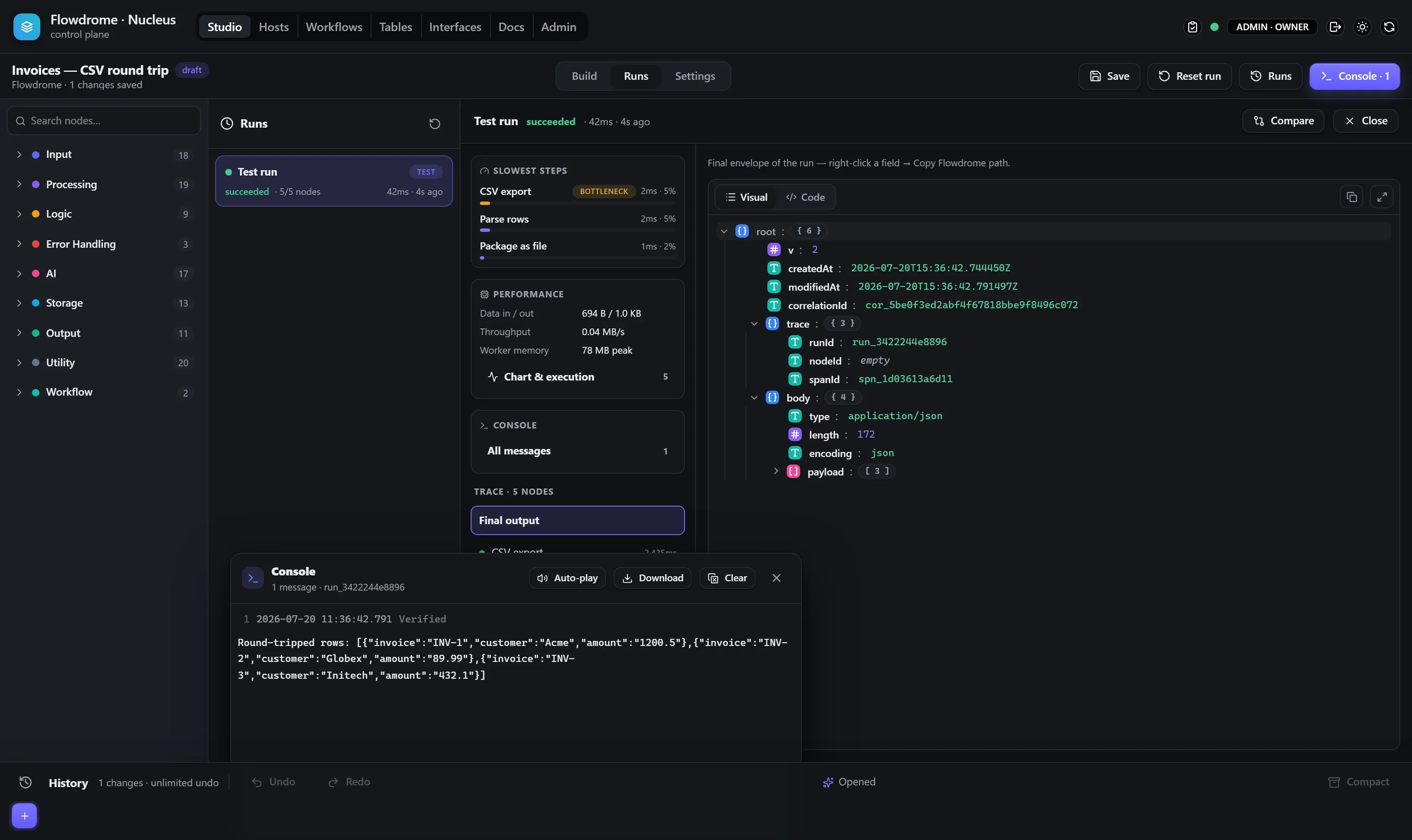This screenshot has height=840, width=1412.
Task: Click the text icon beside createdAt
Action: [x=774, y=268]
